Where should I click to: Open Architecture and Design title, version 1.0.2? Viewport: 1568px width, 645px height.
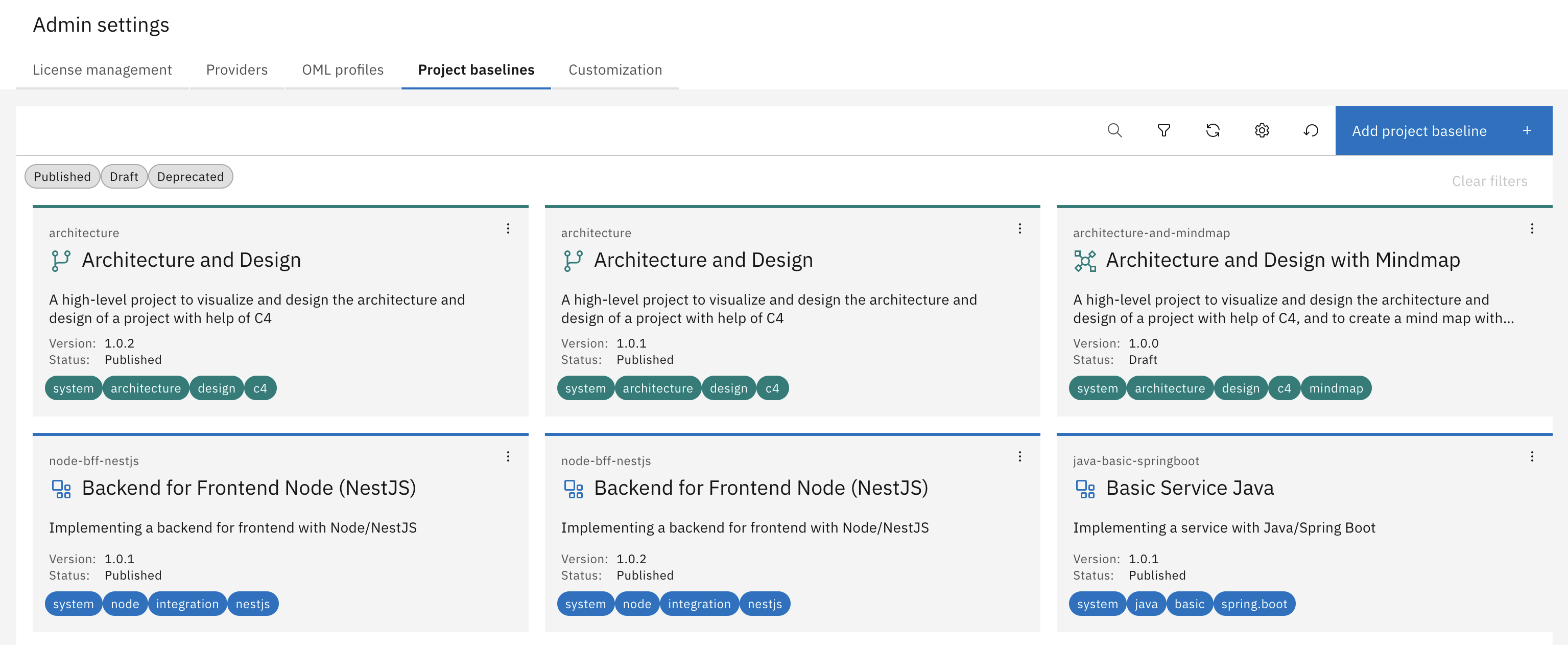[x=191, y=260]
